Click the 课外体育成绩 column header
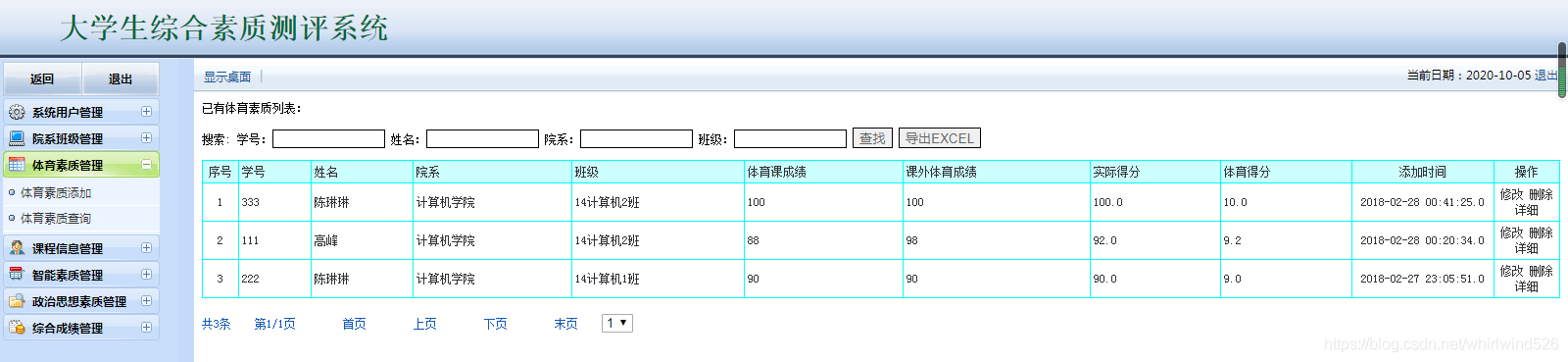1568x362 pixels. coord(997,172)
